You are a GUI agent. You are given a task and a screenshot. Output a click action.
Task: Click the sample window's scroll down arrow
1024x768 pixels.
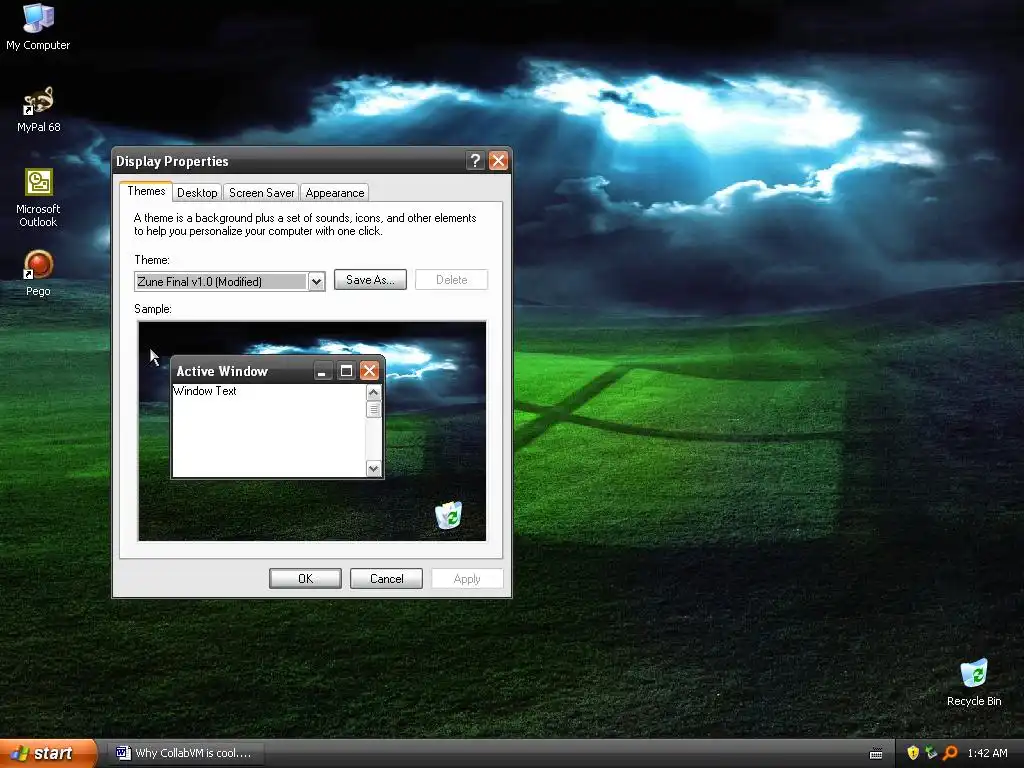tap(374, 468)
